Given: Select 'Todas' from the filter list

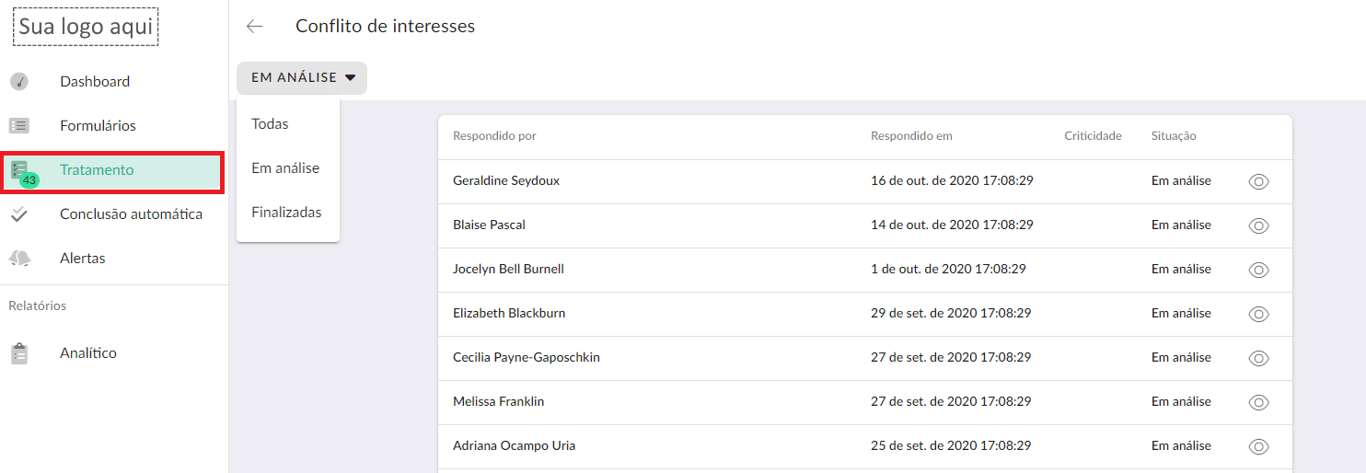Looking at the screenshot, I should click(x=270, y=124).
